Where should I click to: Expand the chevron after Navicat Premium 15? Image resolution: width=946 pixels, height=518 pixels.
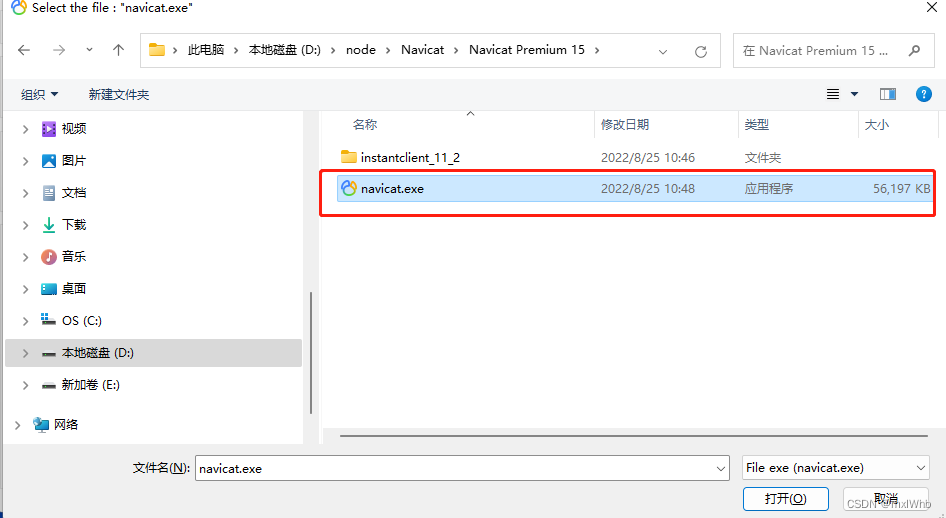click(597, 50)
